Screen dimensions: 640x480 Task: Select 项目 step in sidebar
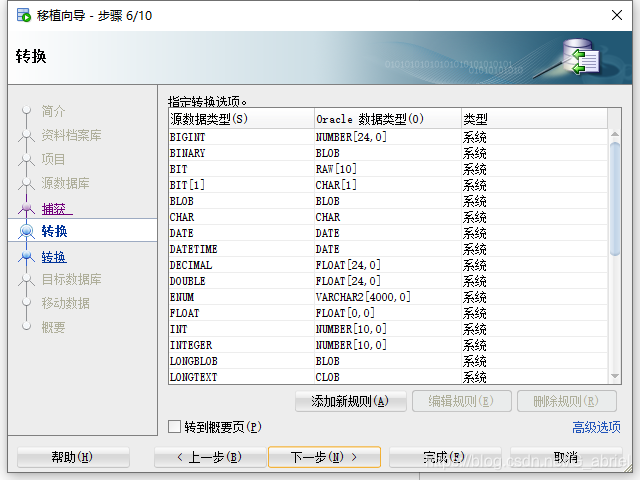[53, 159]
